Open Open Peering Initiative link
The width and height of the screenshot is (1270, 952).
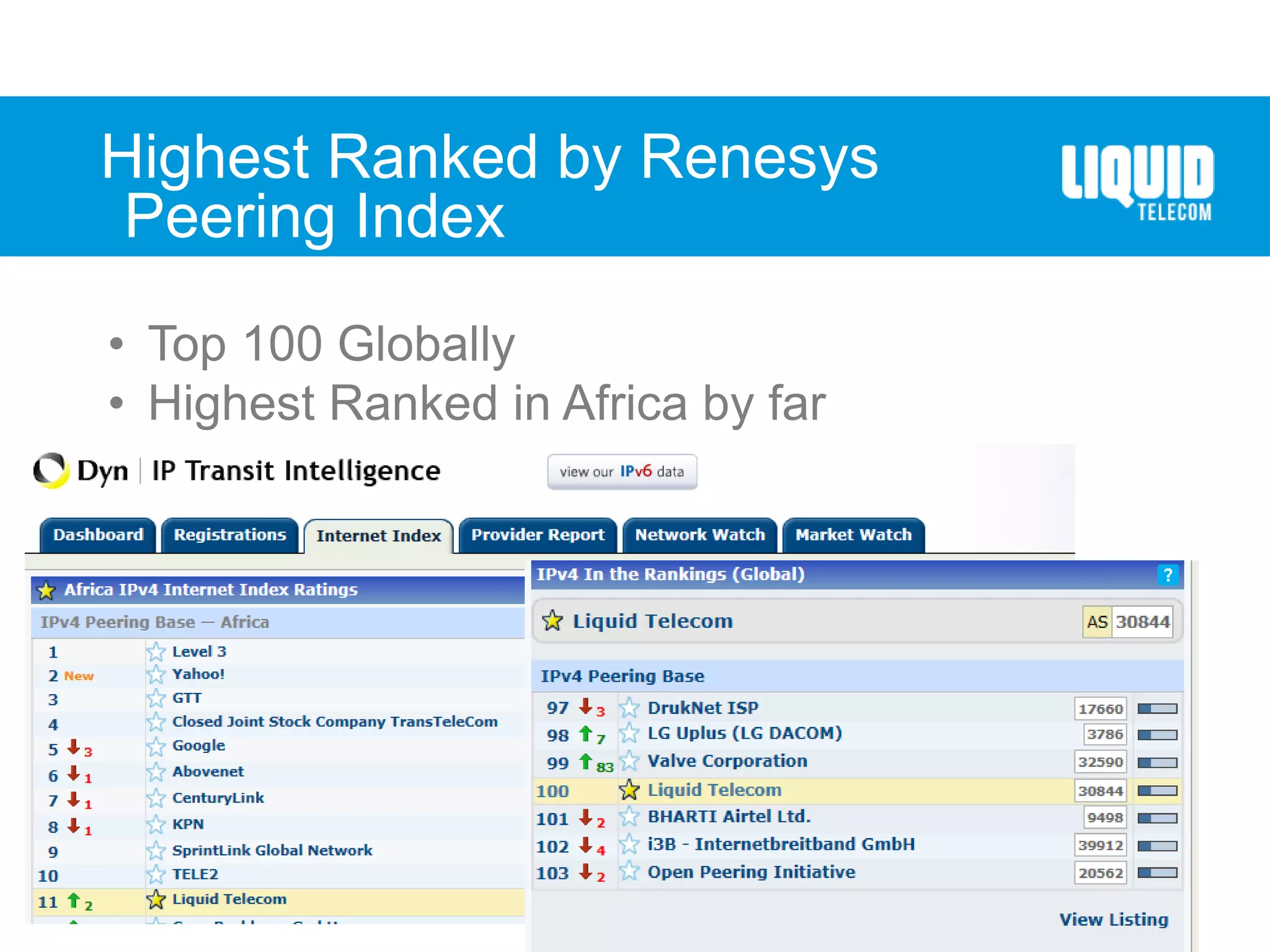tap(752, 872)
